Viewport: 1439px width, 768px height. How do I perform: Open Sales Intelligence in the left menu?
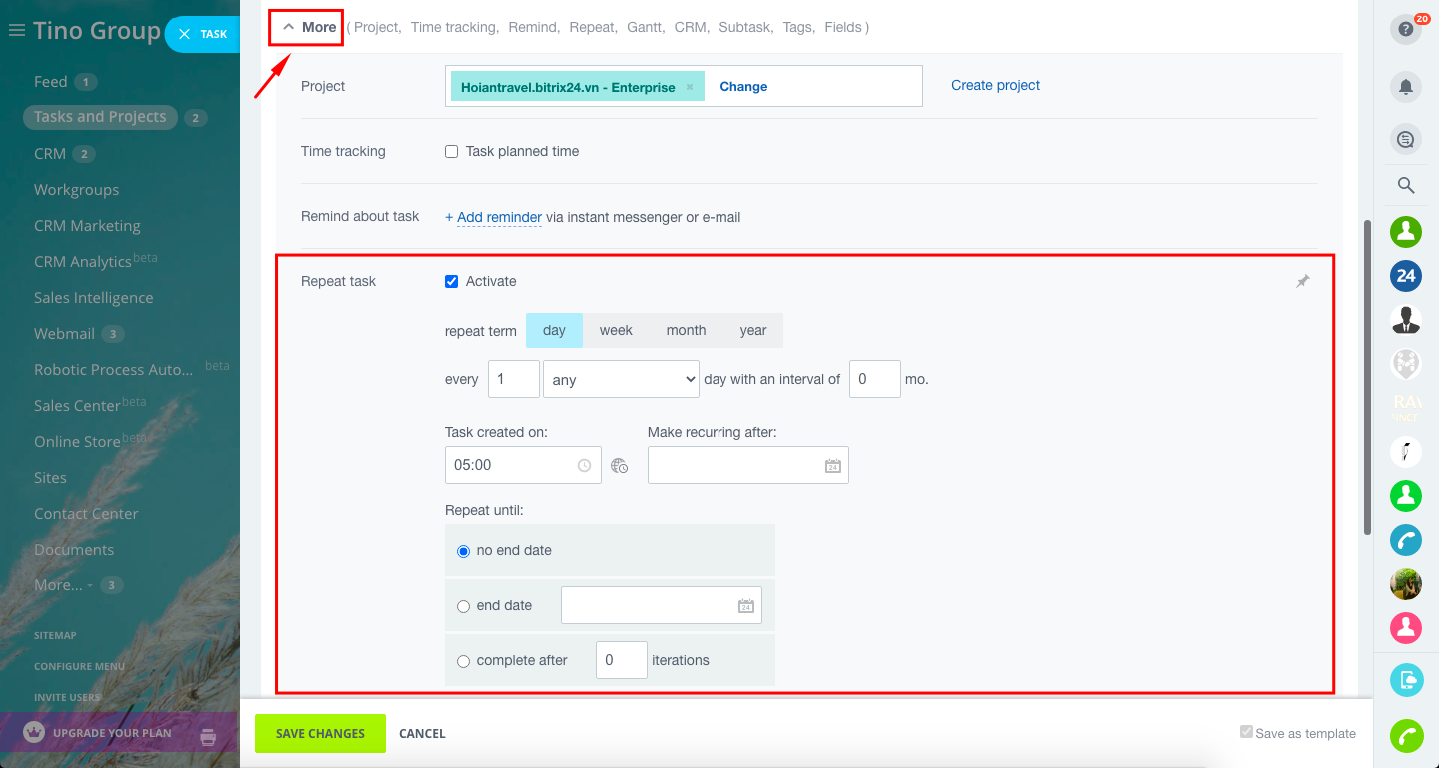93,298
